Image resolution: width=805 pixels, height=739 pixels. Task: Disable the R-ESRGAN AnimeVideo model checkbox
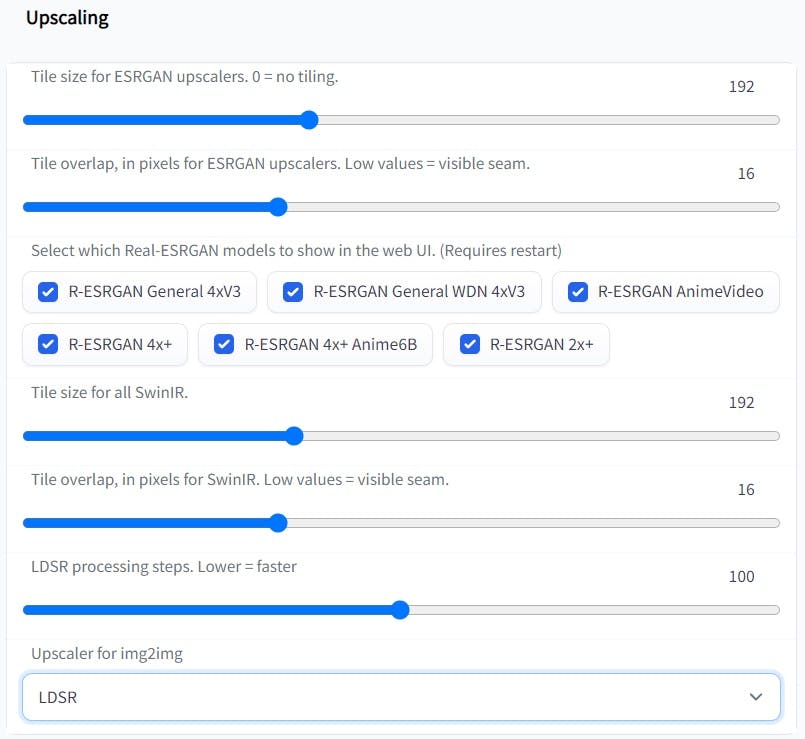pos(578,292)
